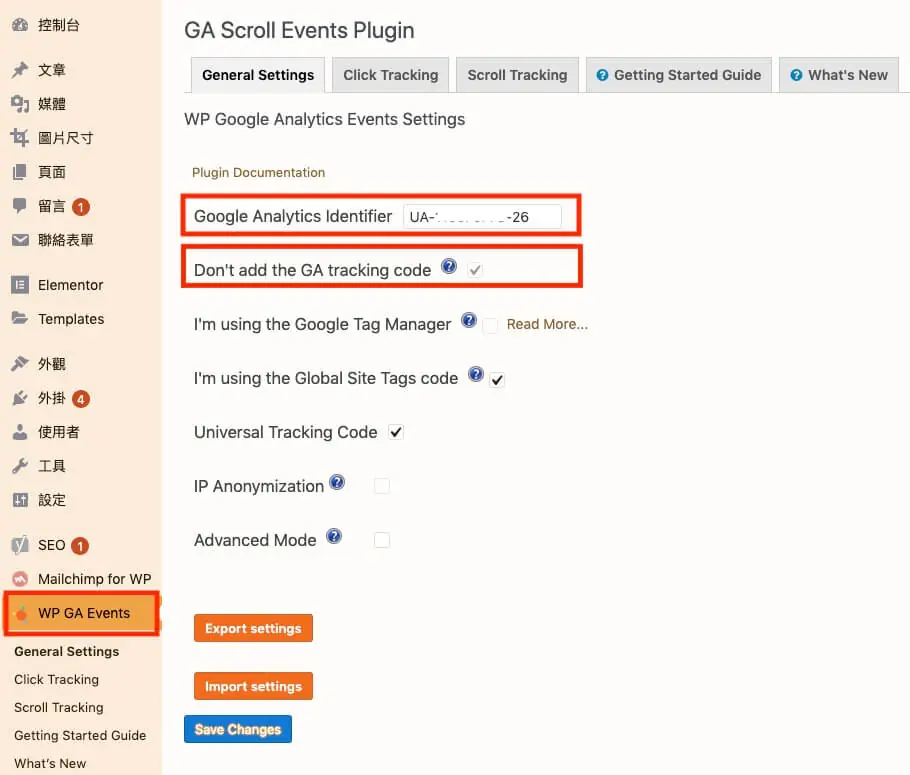The image size is (910, 775).
Task: Click the Save Changes button
Action: point(238,729)
